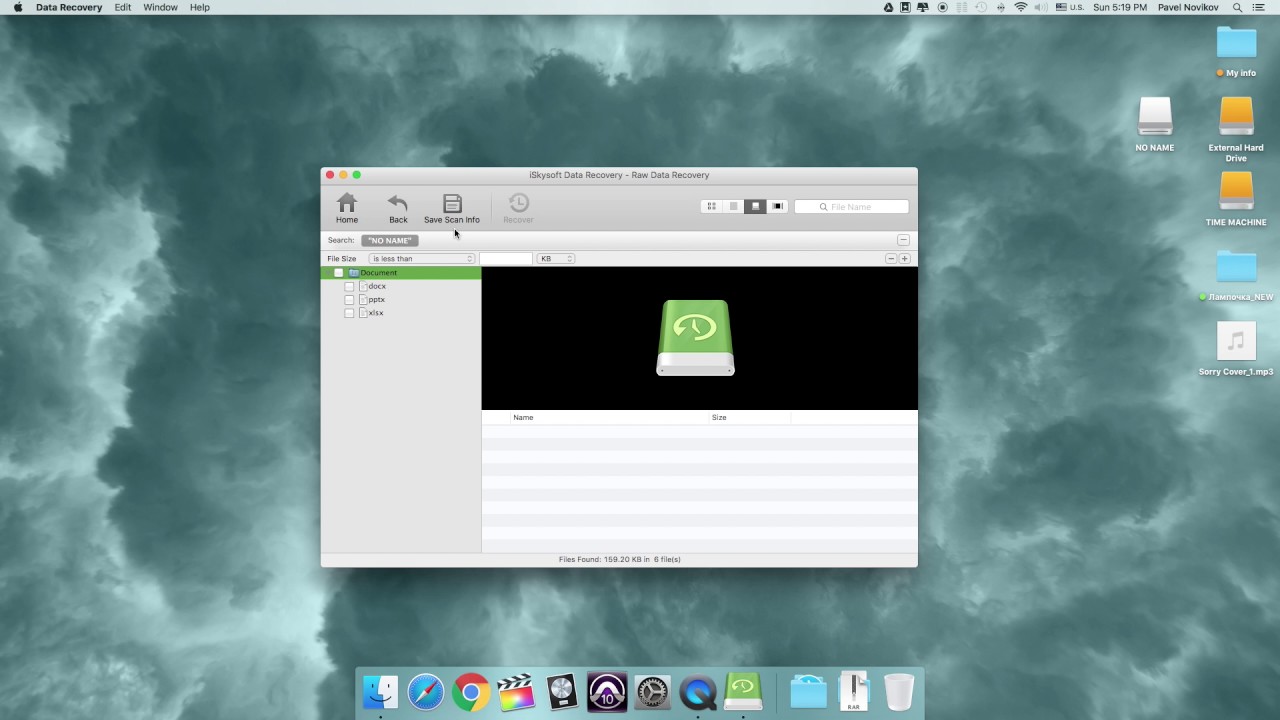
Task: Click the green drive preview image
Action: [695, 338]
